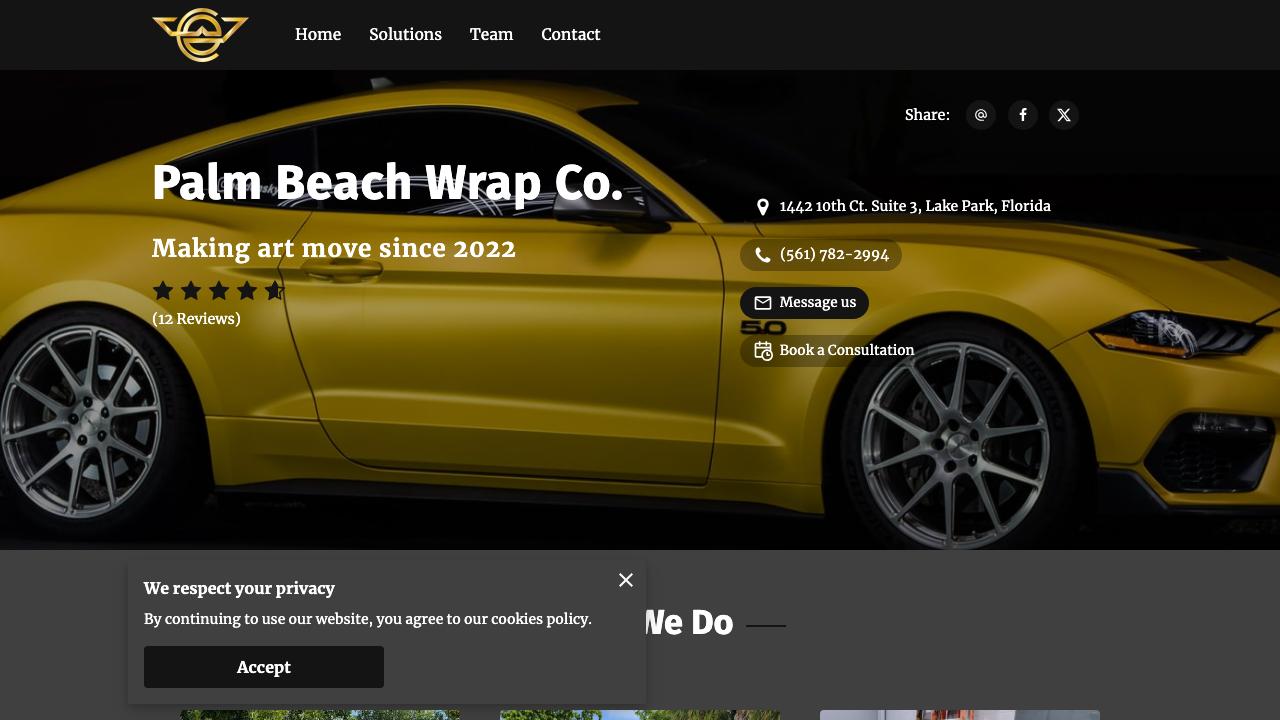Open the Solutions menu
Image resolution: width=1280 pixels, height=720 pixels.
pyautogui.click(x=405, y=34)
